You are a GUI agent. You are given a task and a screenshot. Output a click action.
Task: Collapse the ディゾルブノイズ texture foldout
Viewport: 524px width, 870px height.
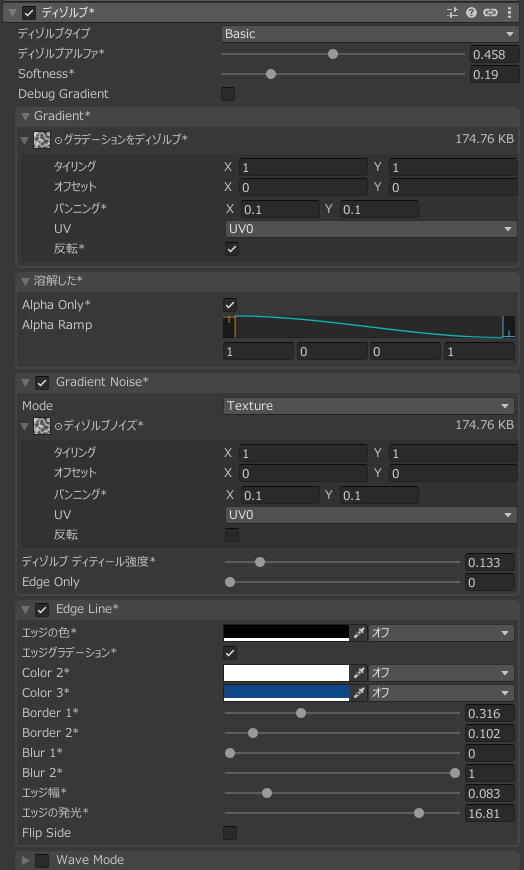click(24, 427)
